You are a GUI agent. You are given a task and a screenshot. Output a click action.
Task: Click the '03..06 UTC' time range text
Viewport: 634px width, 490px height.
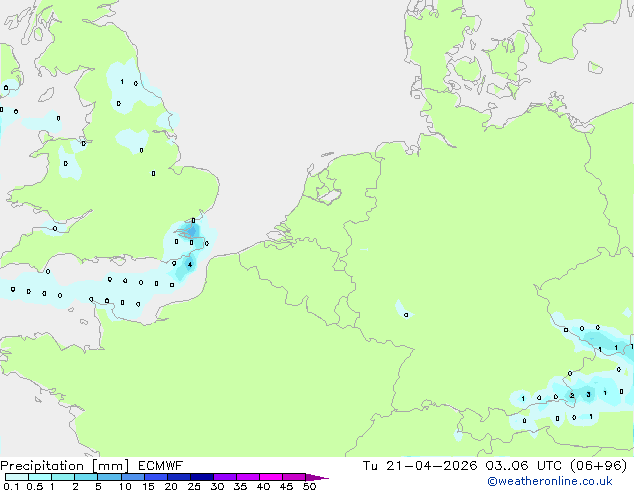coord(524,466)
